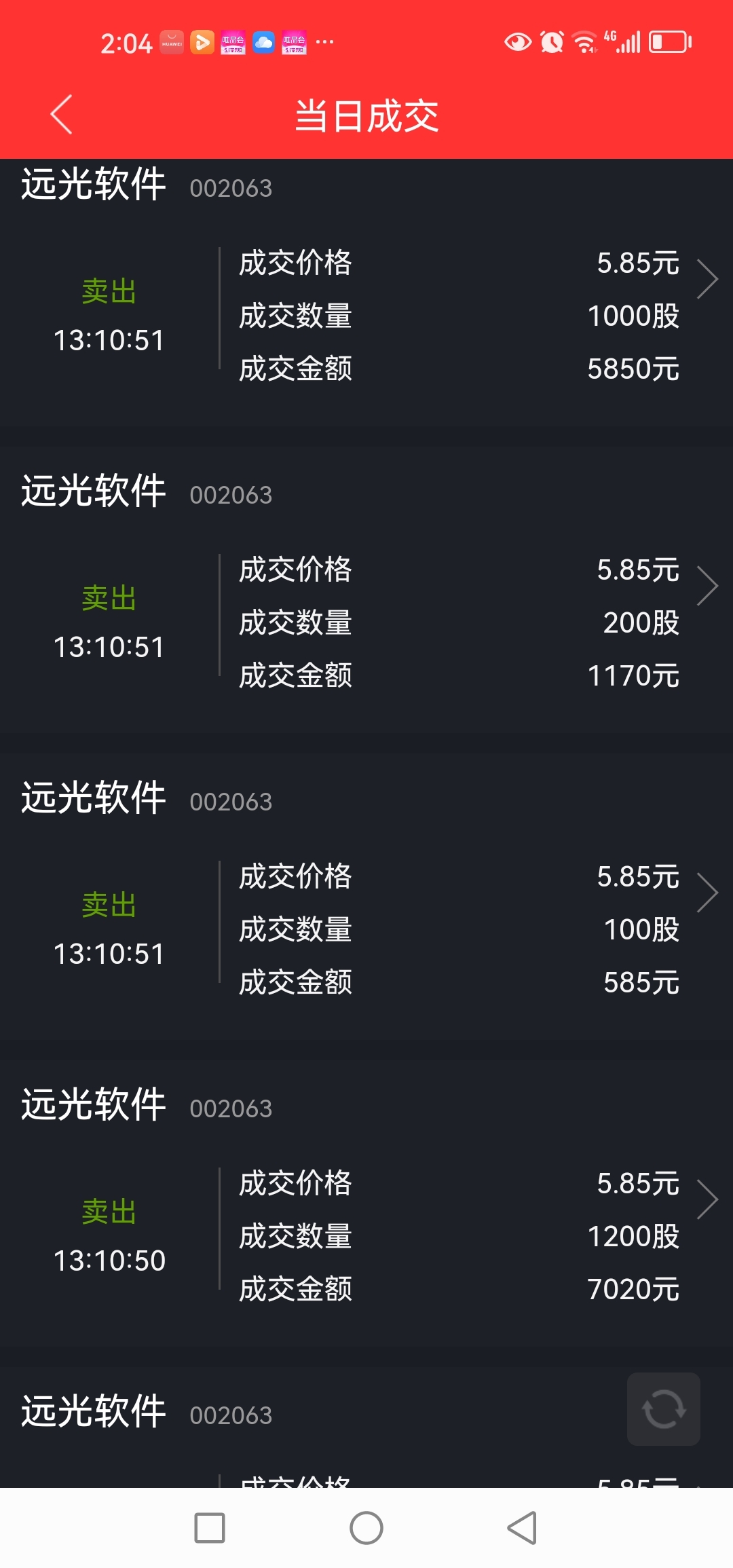This screenshot has height=1568, width=733.
Task: Tap Android recent apps square button
Action: click(x=210, y=1528)
